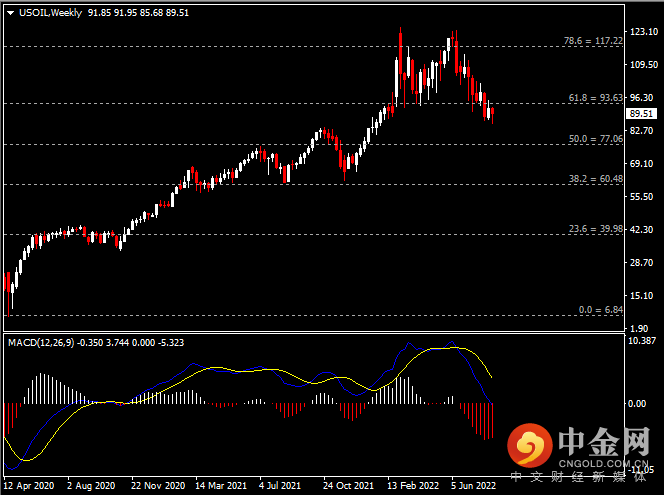This screenshot has height=495, width=664.
Task: Open the USOIL chart dropdown triangle
Action: [x=11, y=13]
